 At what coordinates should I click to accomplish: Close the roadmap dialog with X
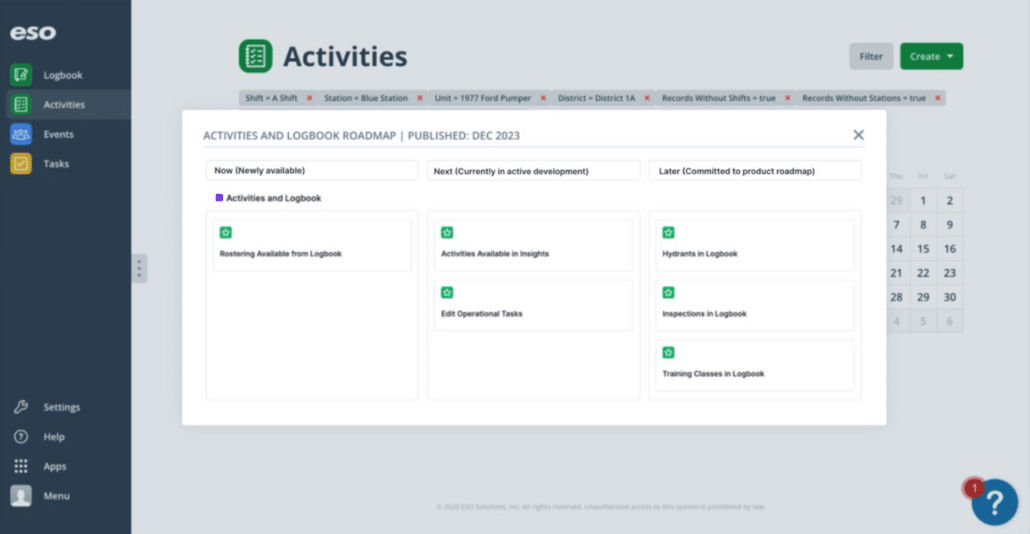coord(858,135)
